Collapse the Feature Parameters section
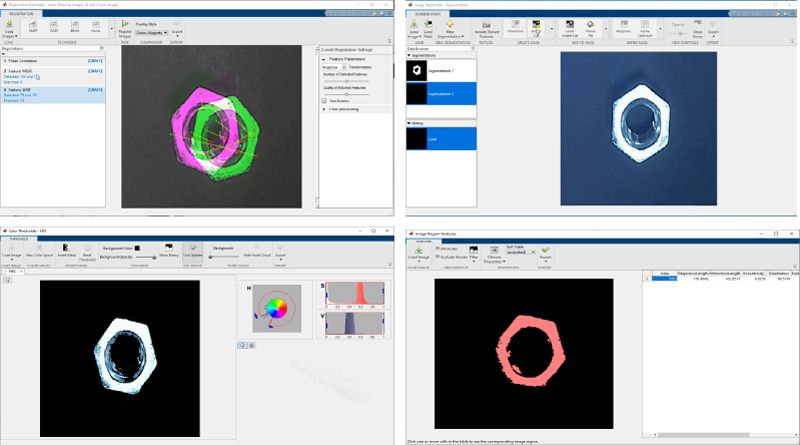The width and height of the screenshot is (800, 445). pyautogui.click(x=323, y=59)
